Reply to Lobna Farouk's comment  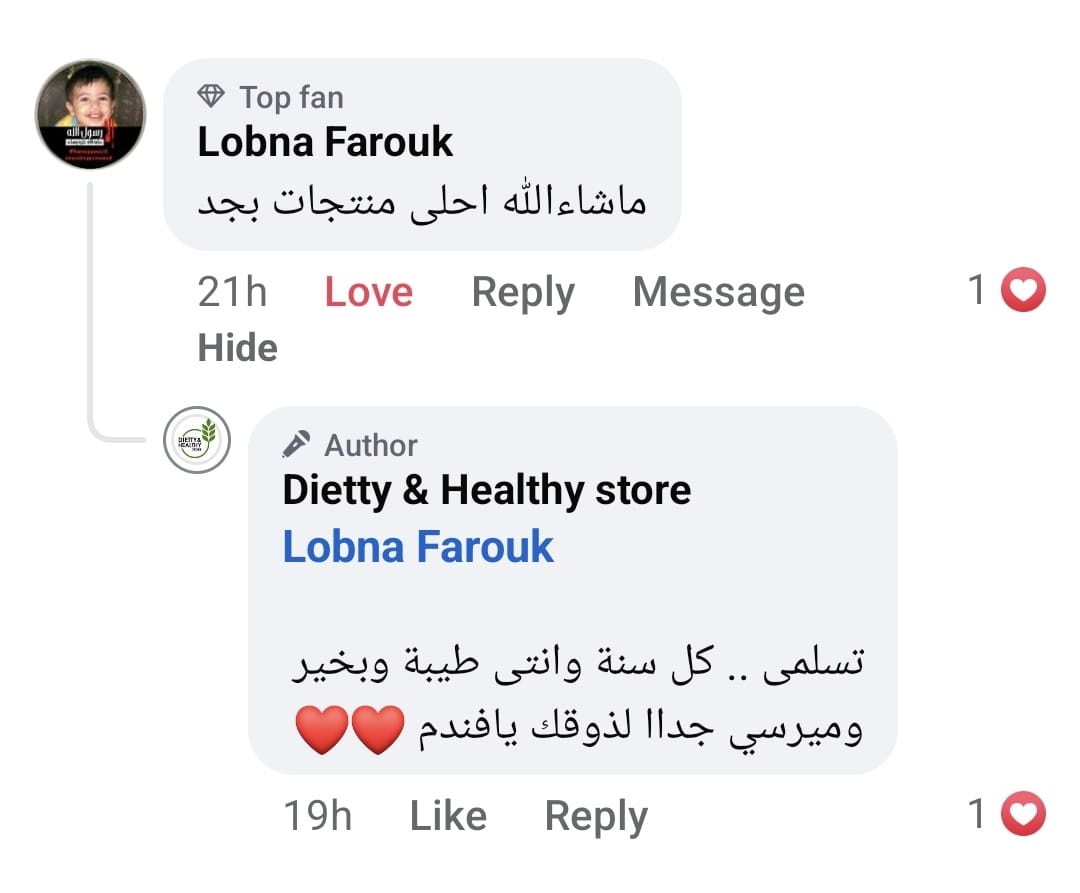pos(523,292)
